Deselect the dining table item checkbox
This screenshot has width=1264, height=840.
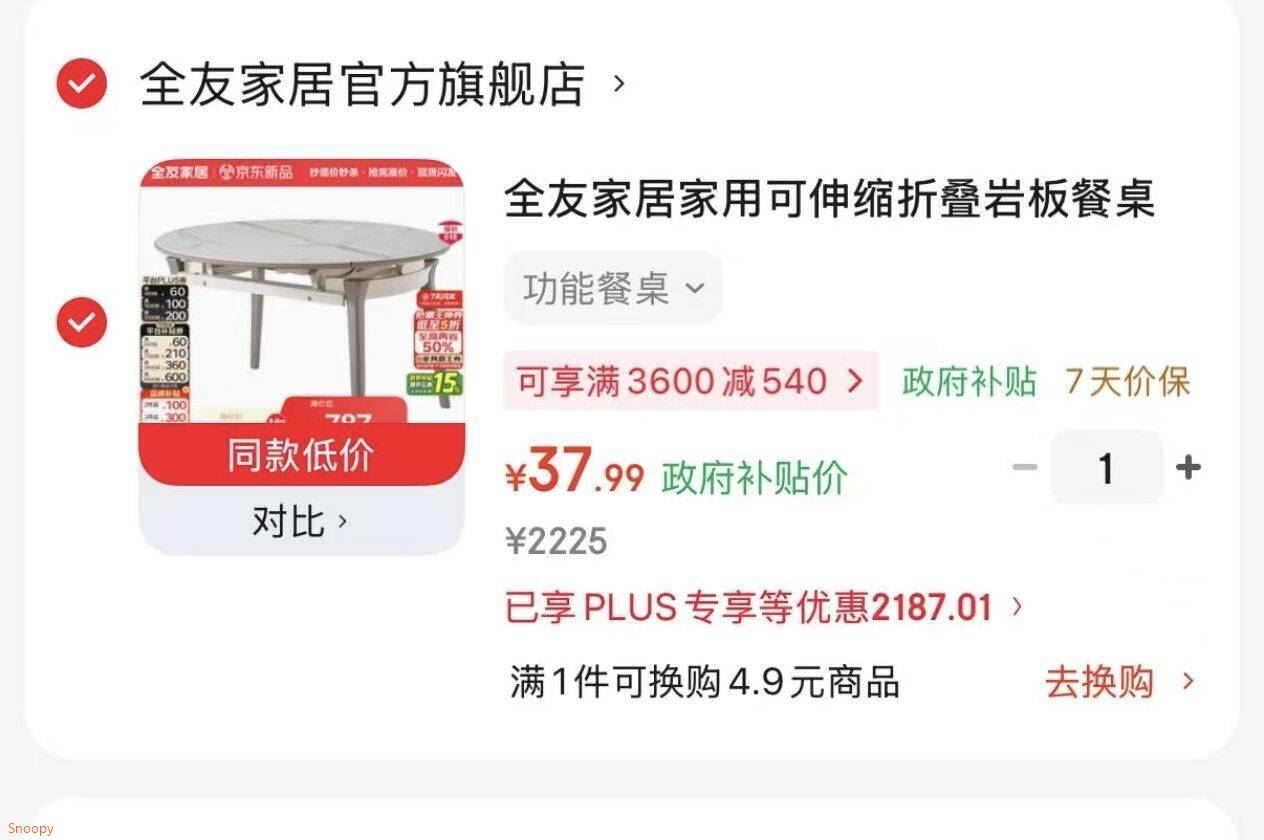click(81, 322)
